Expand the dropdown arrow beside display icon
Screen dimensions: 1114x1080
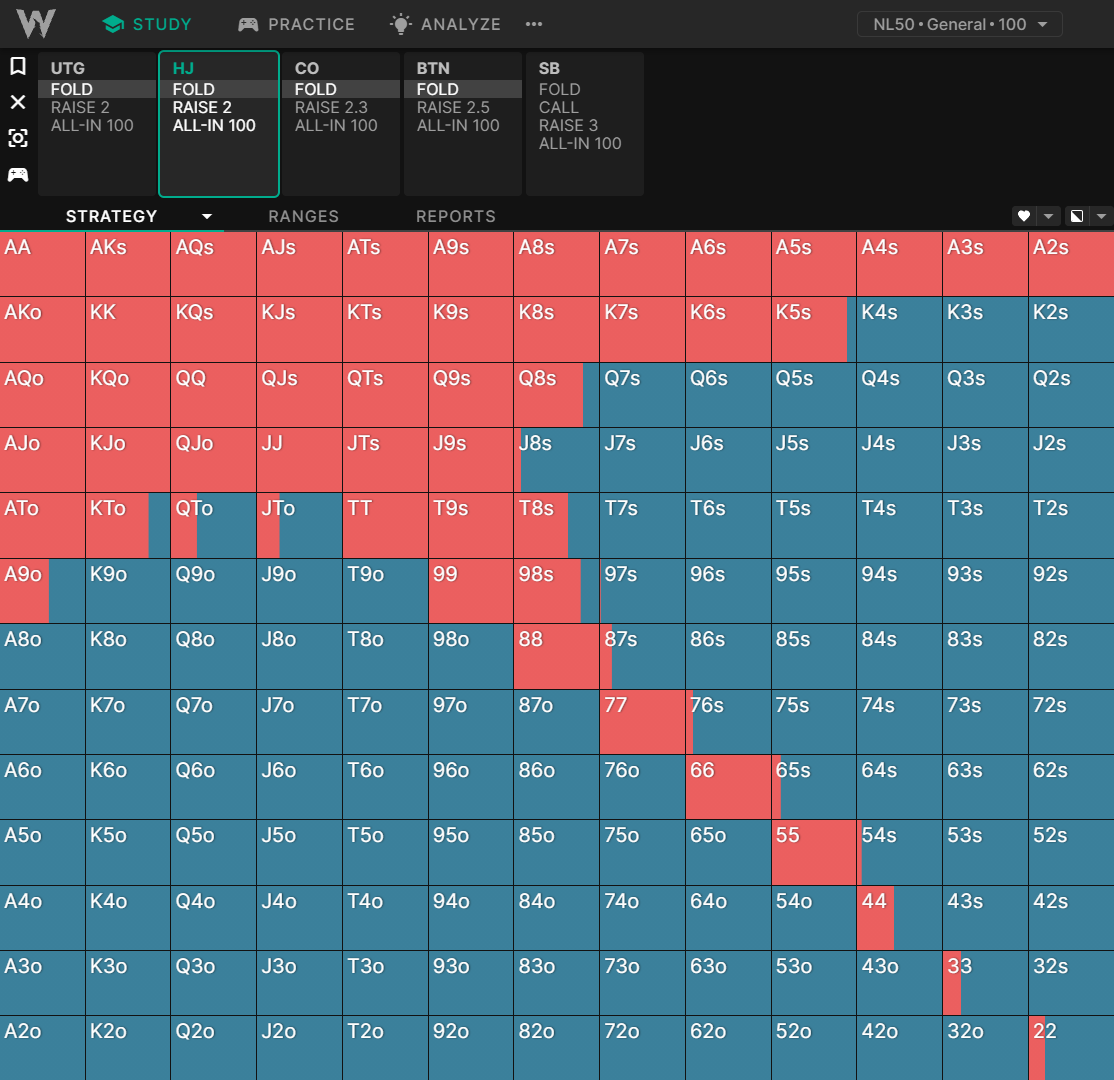1101,216
